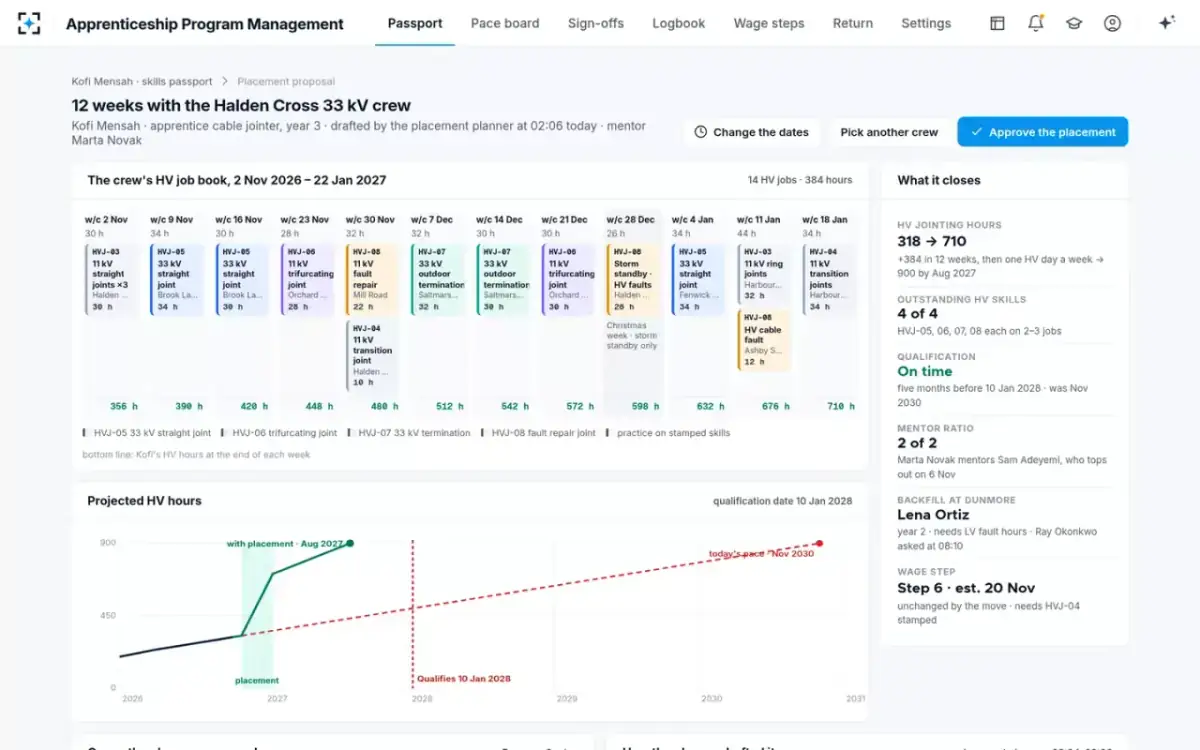Click the 'Qualifies 10 Jan 2028' marker label
1200x750 pixels.
[x=463, y=679]
